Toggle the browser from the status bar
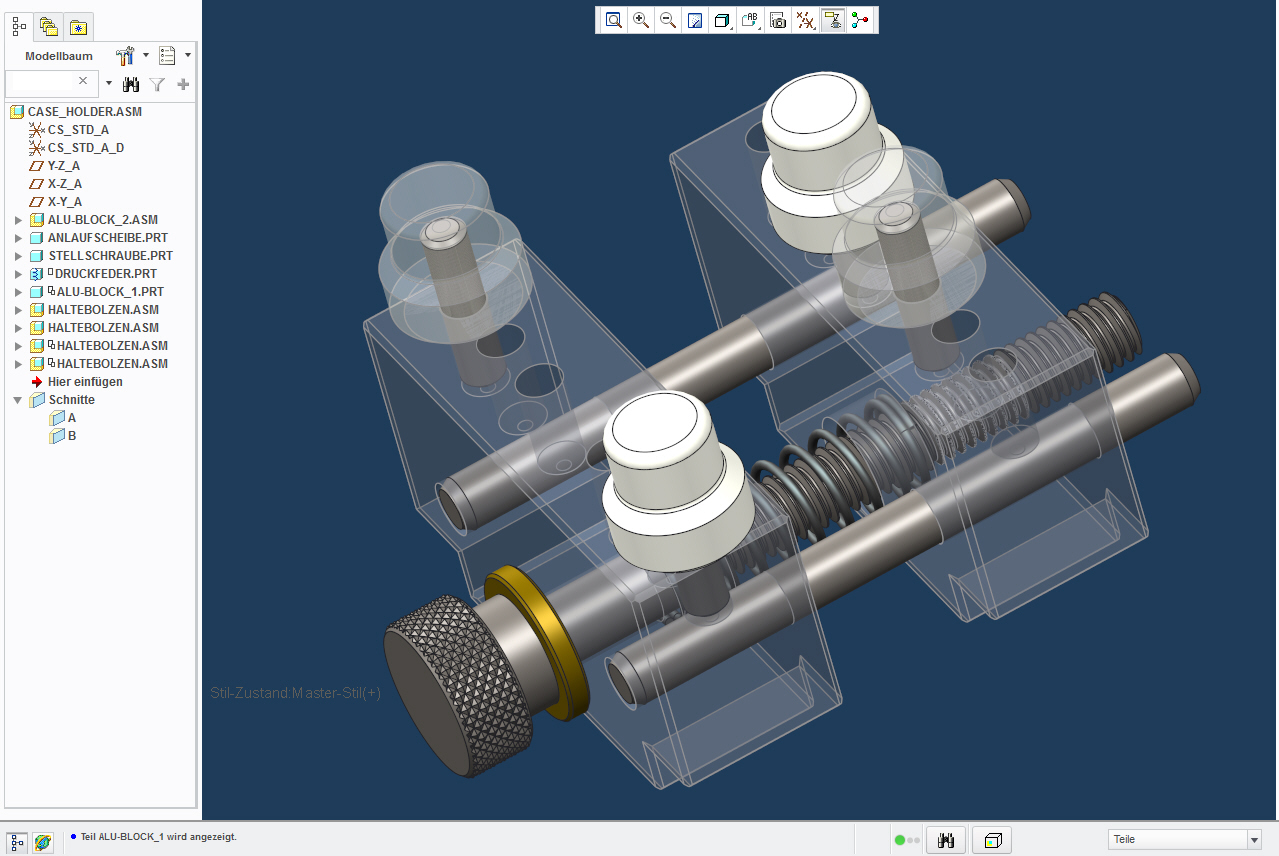Image resolution: width=1279 pixels, height=856 pixels. pyautogui.click(x=43, y=842)
